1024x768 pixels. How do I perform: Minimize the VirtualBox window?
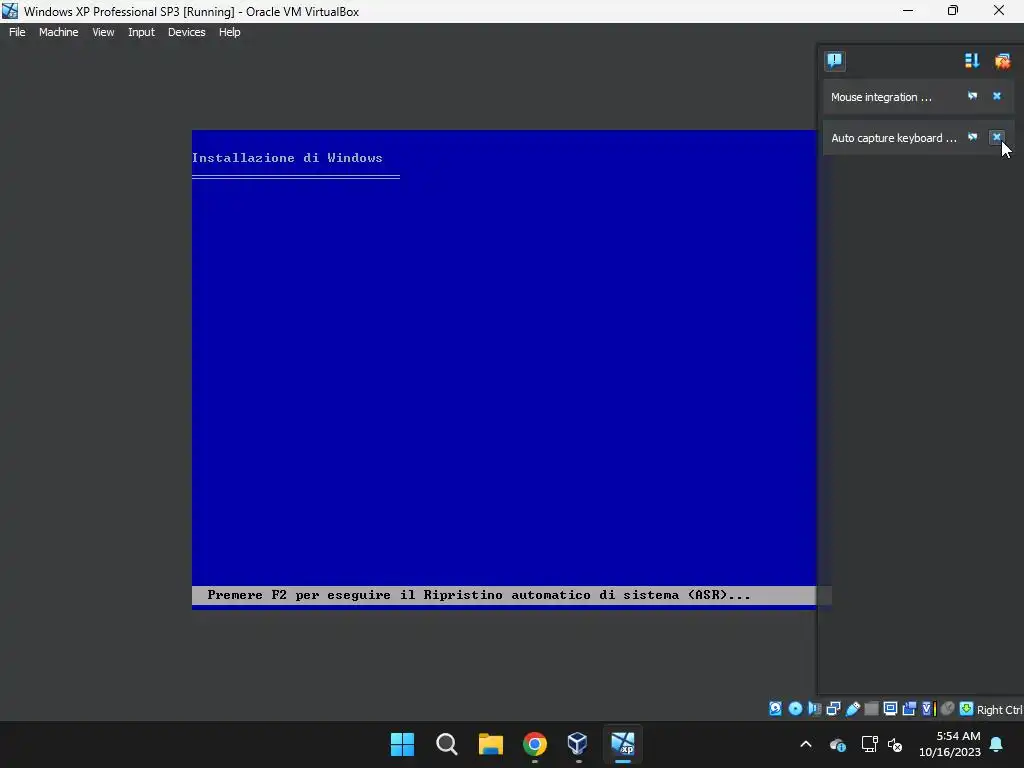[x=908, y=10]
